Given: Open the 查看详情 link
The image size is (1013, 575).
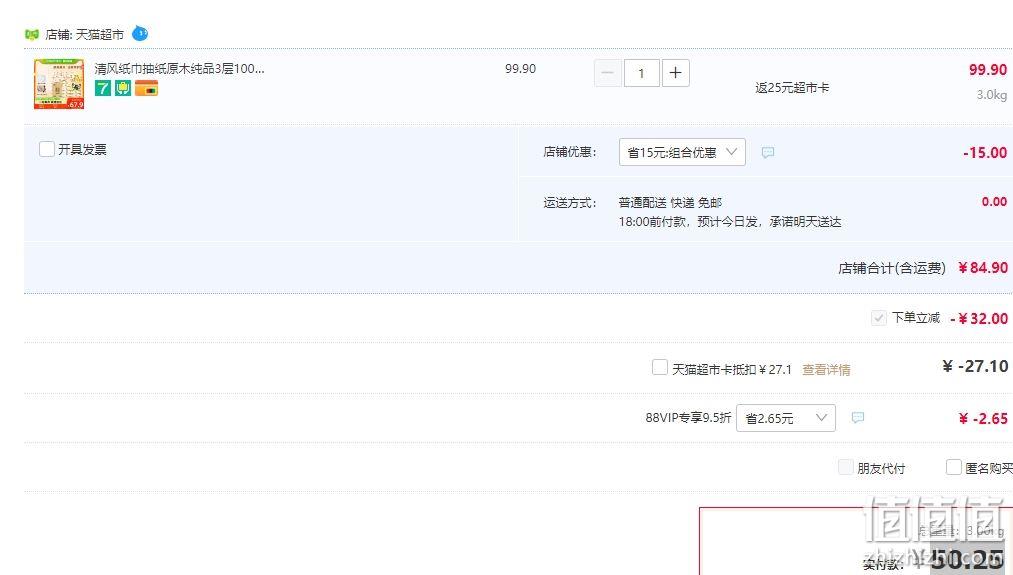Looking at the screenshot, I should [x=826, y=370].
